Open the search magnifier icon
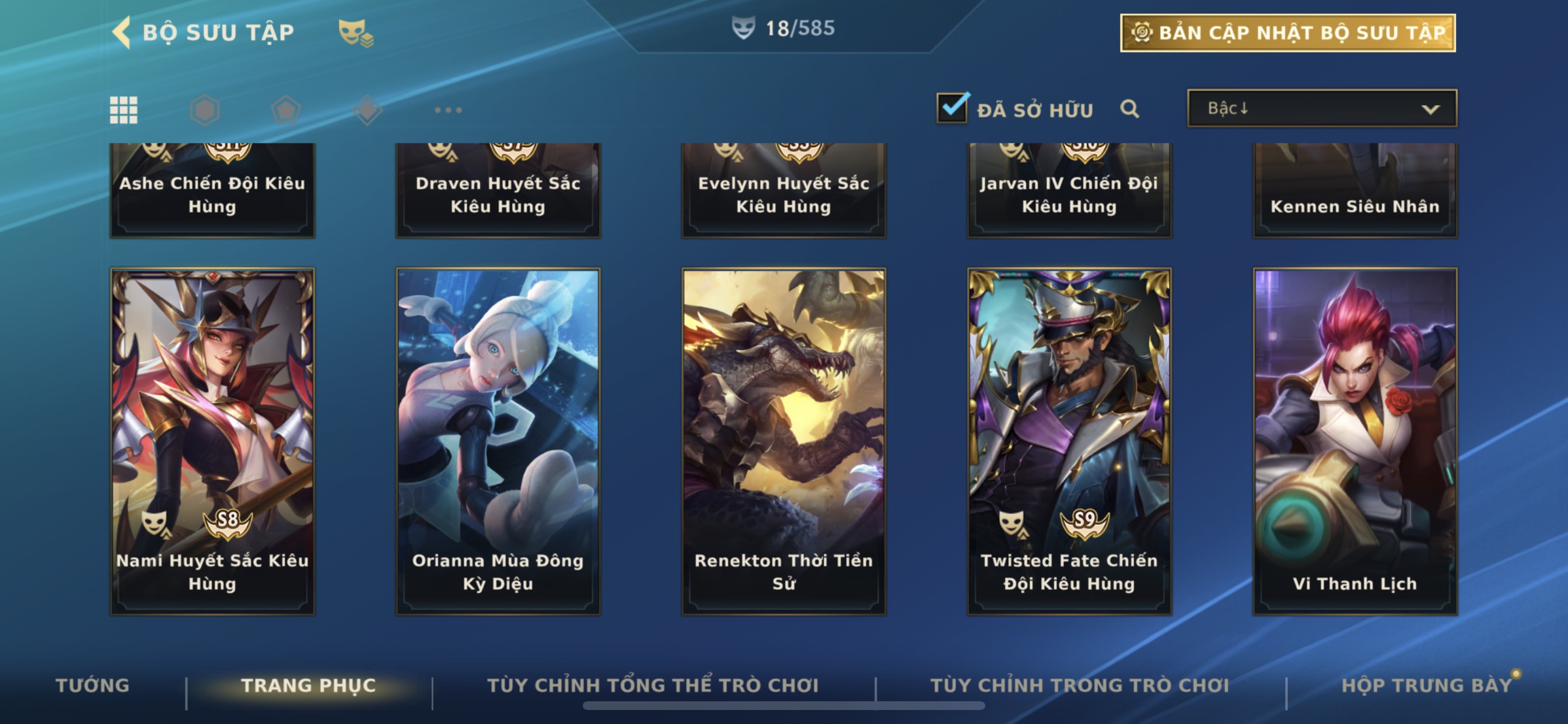 point(1129,109)
